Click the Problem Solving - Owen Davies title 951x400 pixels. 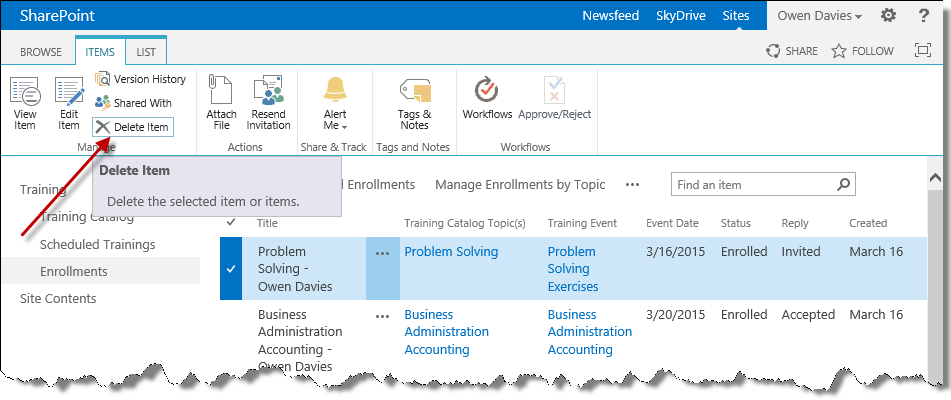[x=295, y=268]
